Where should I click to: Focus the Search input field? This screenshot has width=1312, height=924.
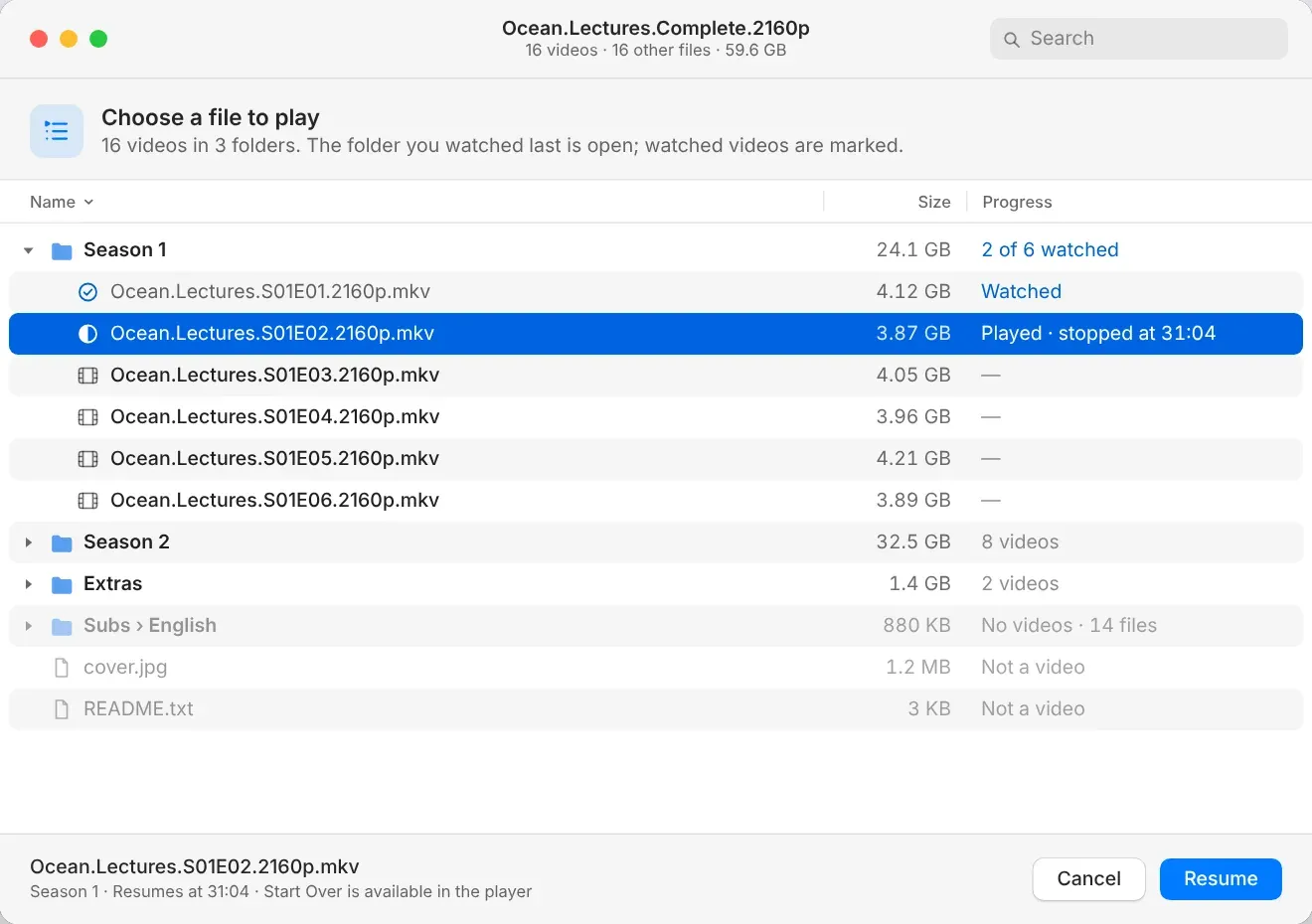[x=1139, y=39]
